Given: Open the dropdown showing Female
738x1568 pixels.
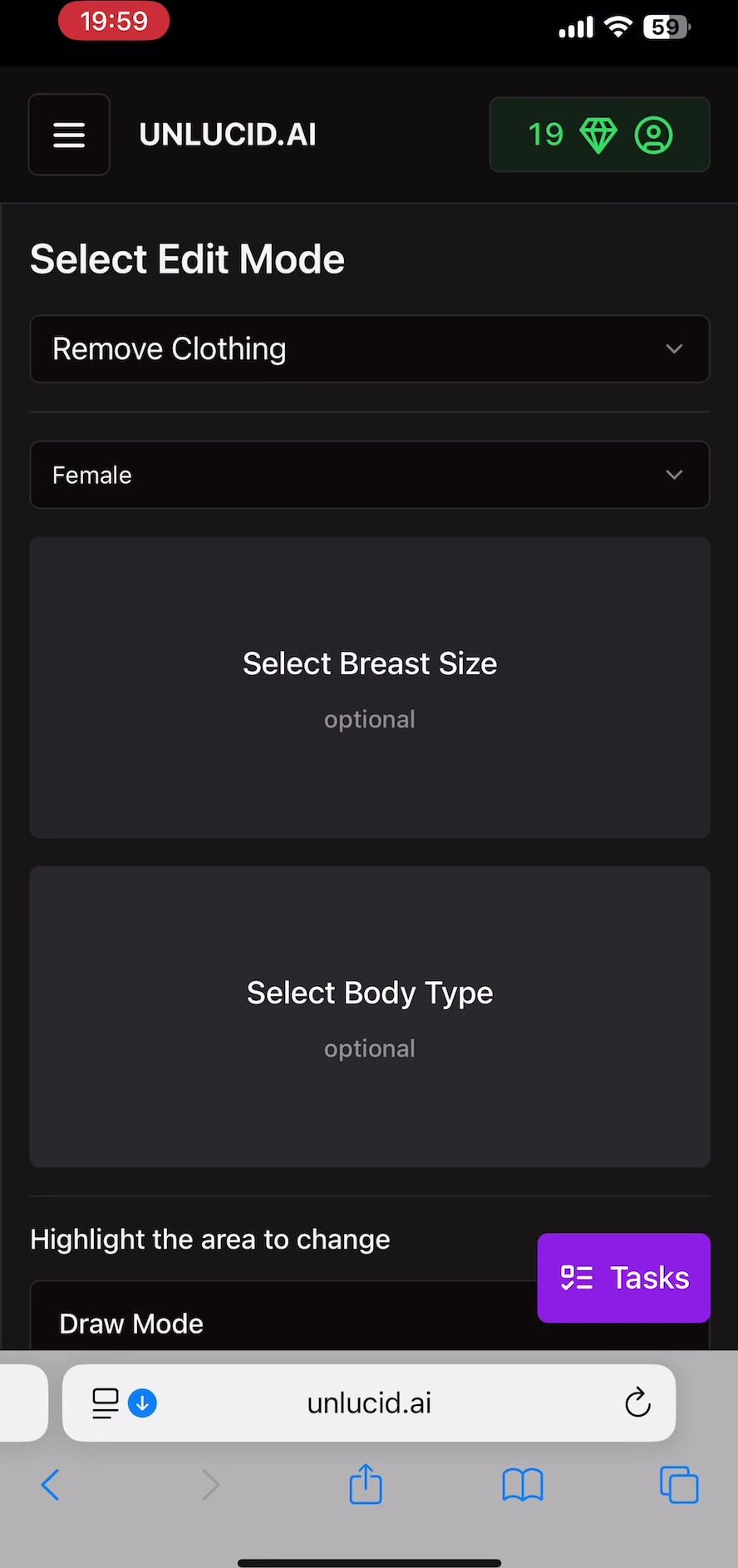Looking at the screenshot, I should coord(370,475).
